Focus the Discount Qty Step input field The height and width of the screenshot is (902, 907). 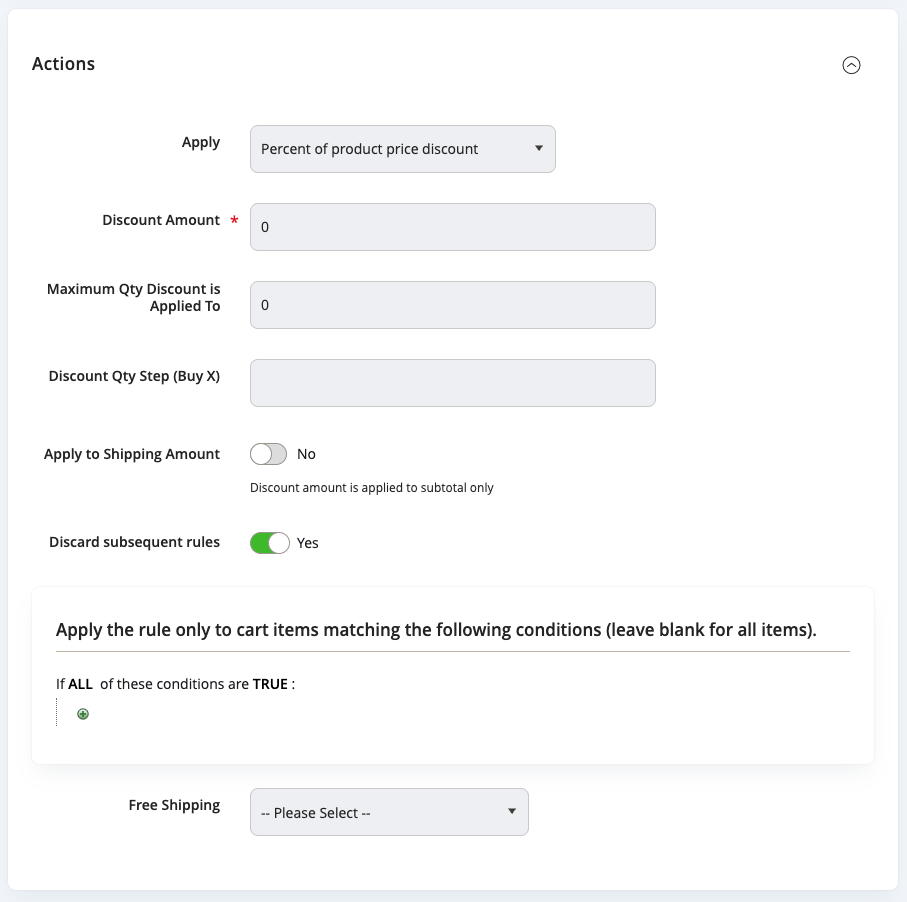pos(452,383)
